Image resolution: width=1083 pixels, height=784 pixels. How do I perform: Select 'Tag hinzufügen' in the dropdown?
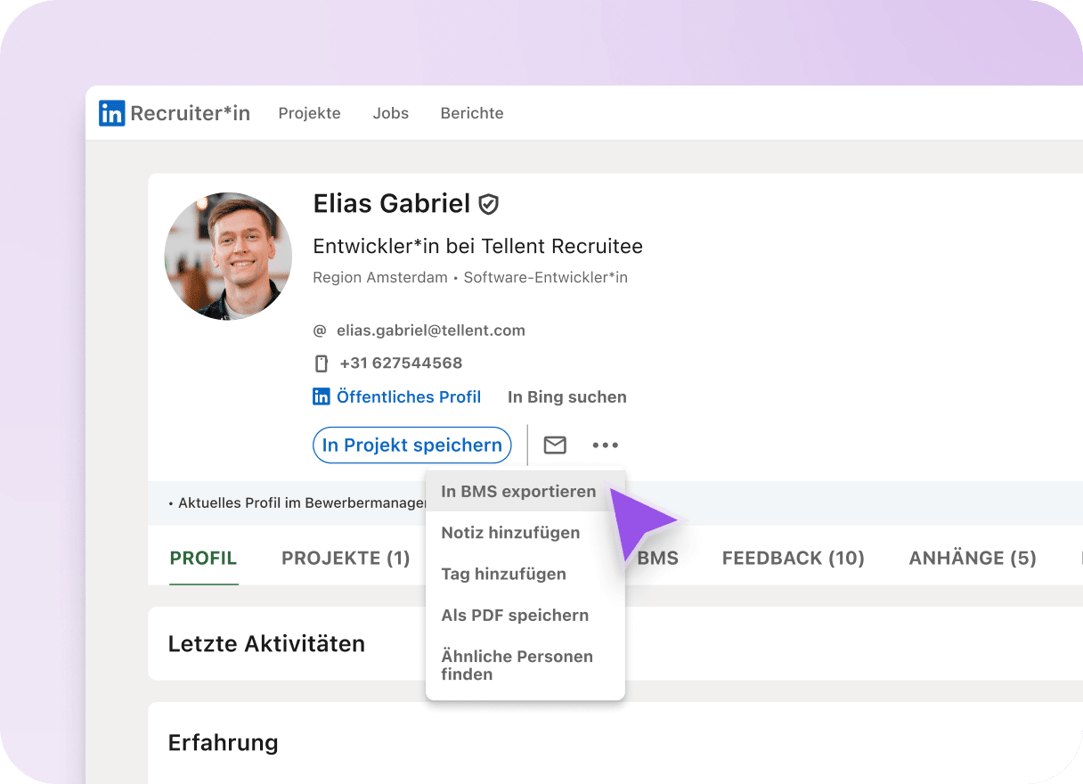point(503,574)
